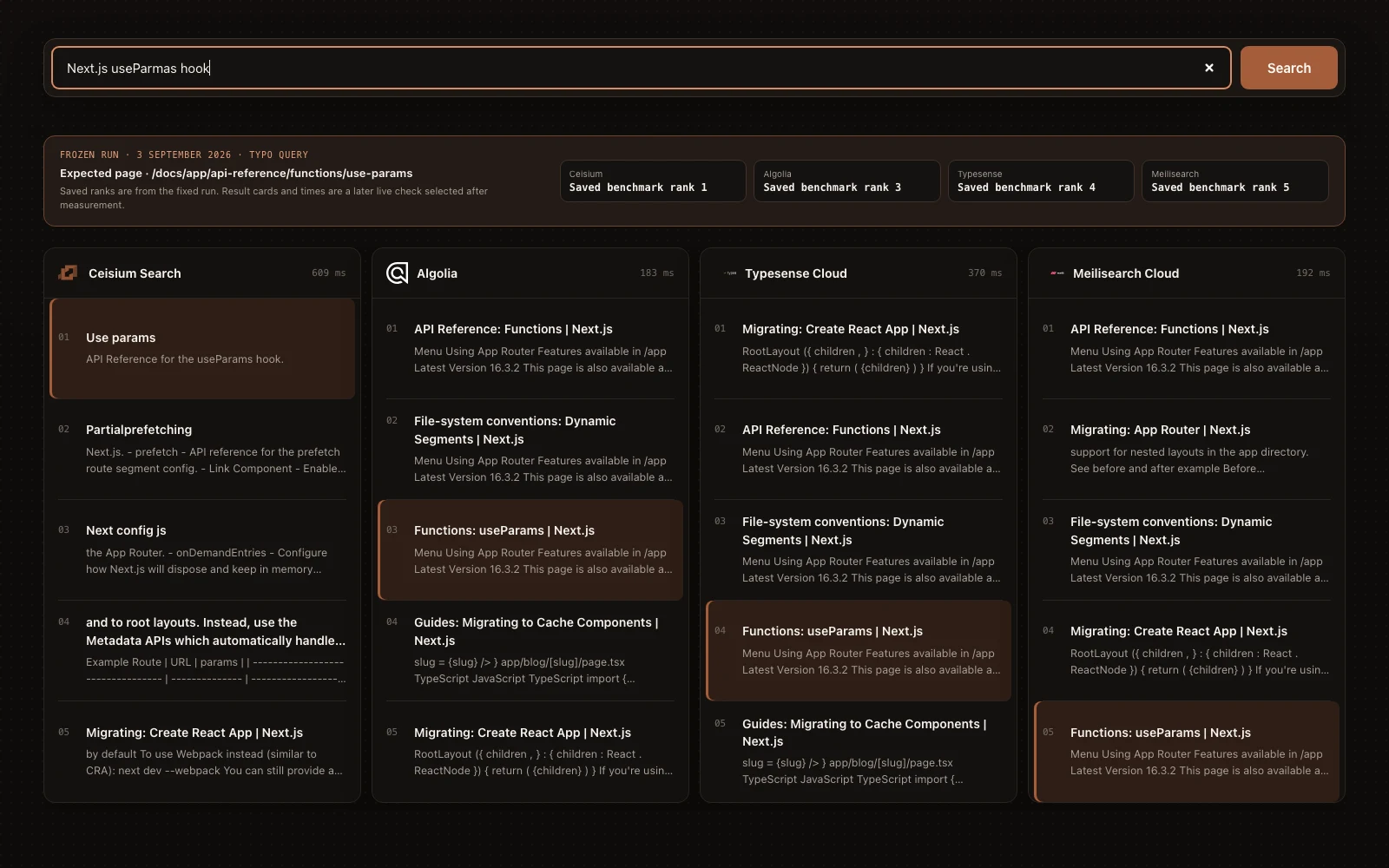Open Meilisearch result 04 'Migrating: Create React App'
1389x868 pixels.
pos(1187,650)
